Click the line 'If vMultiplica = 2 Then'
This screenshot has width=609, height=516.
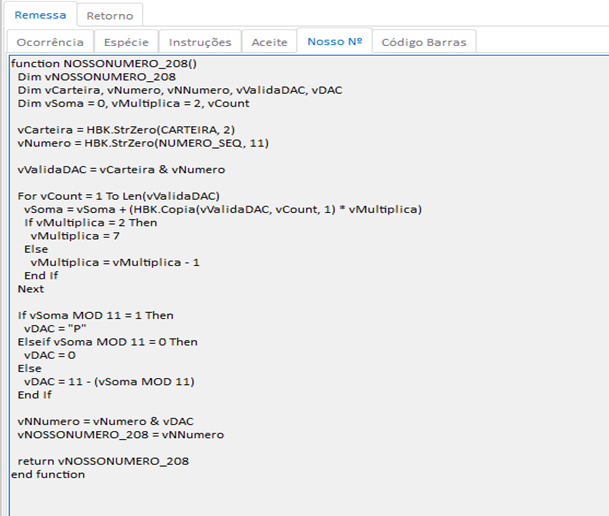[90, 222]
